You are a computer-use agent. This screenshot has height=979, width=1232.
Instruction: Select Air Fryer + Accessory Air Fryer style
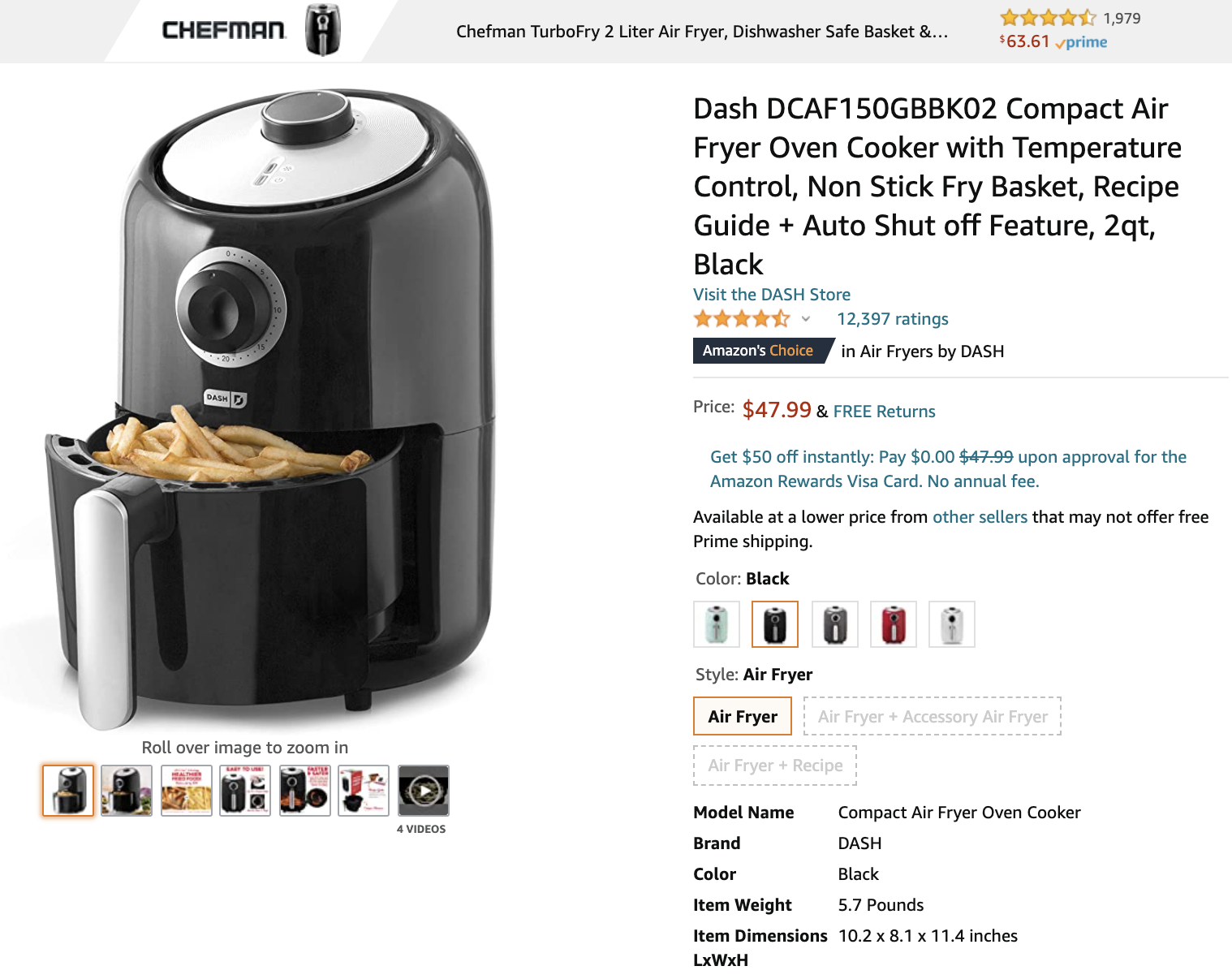[933, 716]
